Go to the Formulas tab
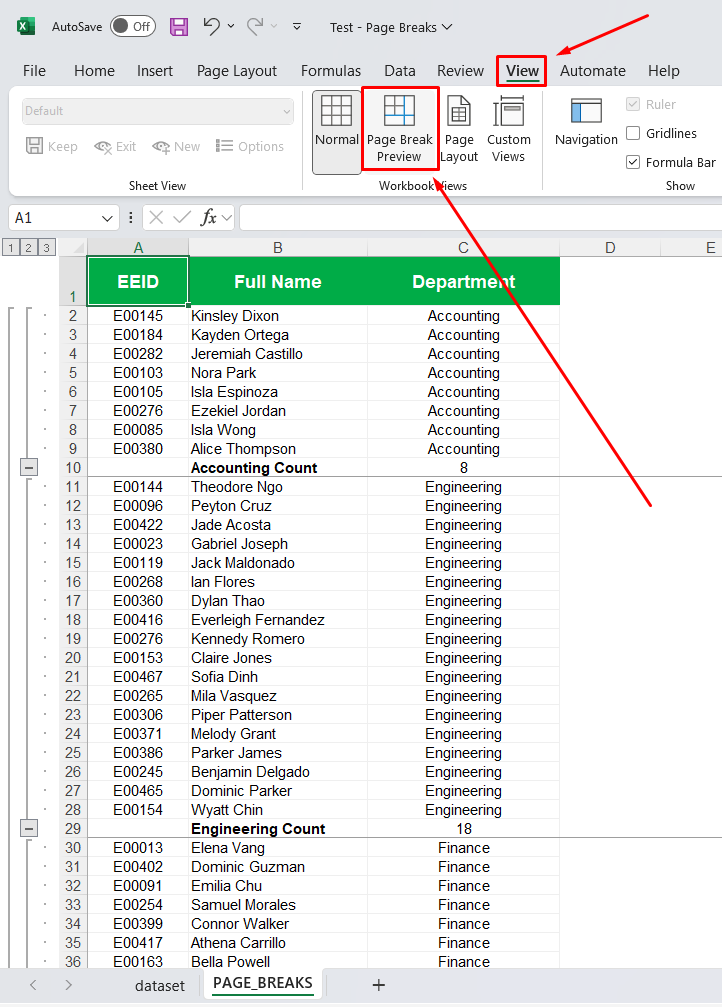The width and height of the screenshot is (722, 1007). point(331,71)
